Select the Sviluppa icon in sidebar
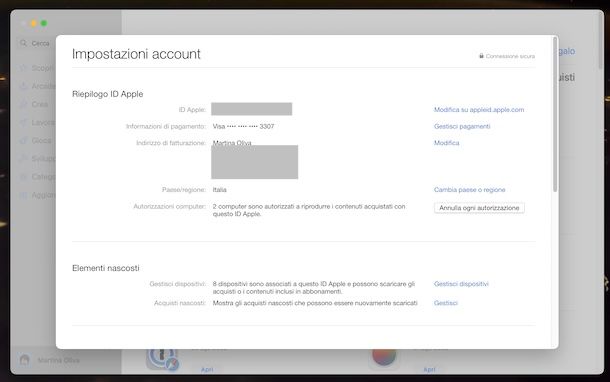This screenshot has height=382, width=610. click(24, 159)
